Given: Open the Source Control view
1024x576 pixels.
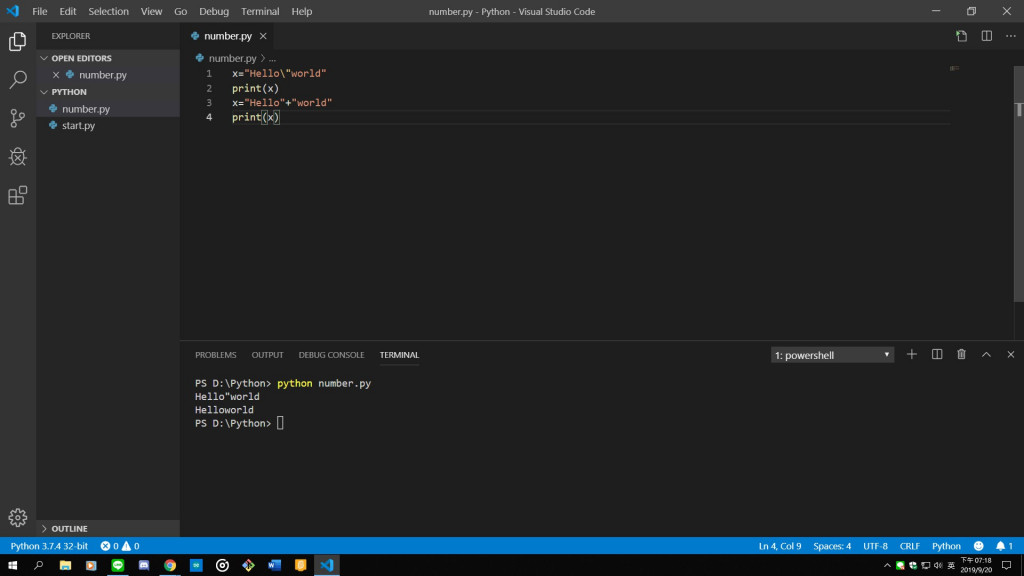Looking at the screenshot, I should (x=18, y=118).
